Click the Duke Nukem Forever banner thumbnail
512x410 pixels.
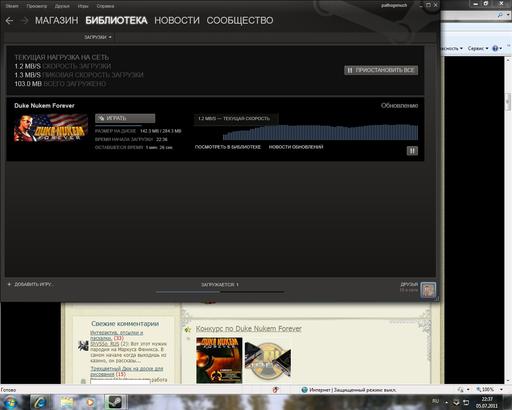pos(51,128)
